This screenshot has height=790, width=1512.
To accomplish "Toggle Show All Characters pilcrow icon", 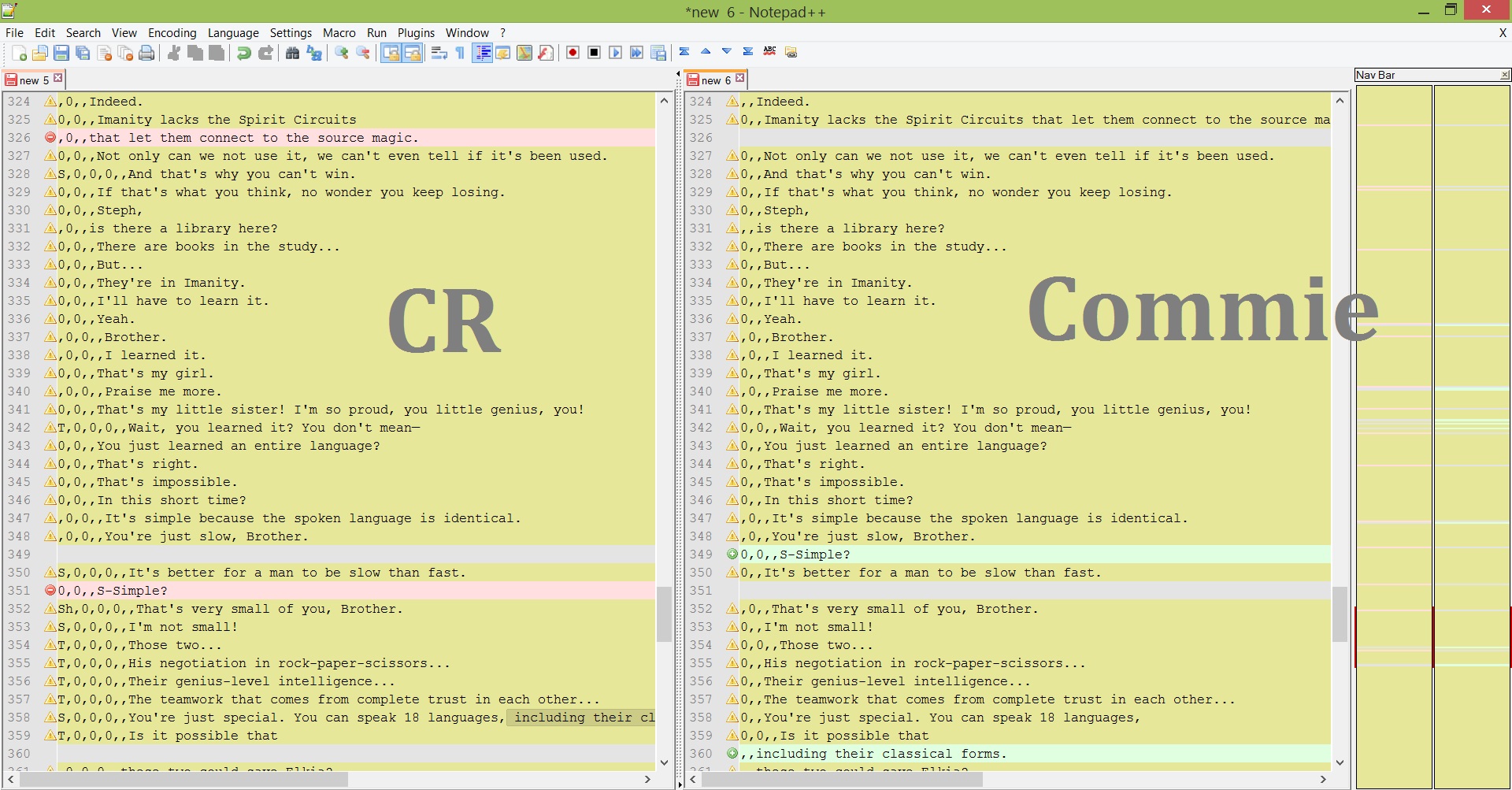I will pyautogui.click(x=461, y=53).
